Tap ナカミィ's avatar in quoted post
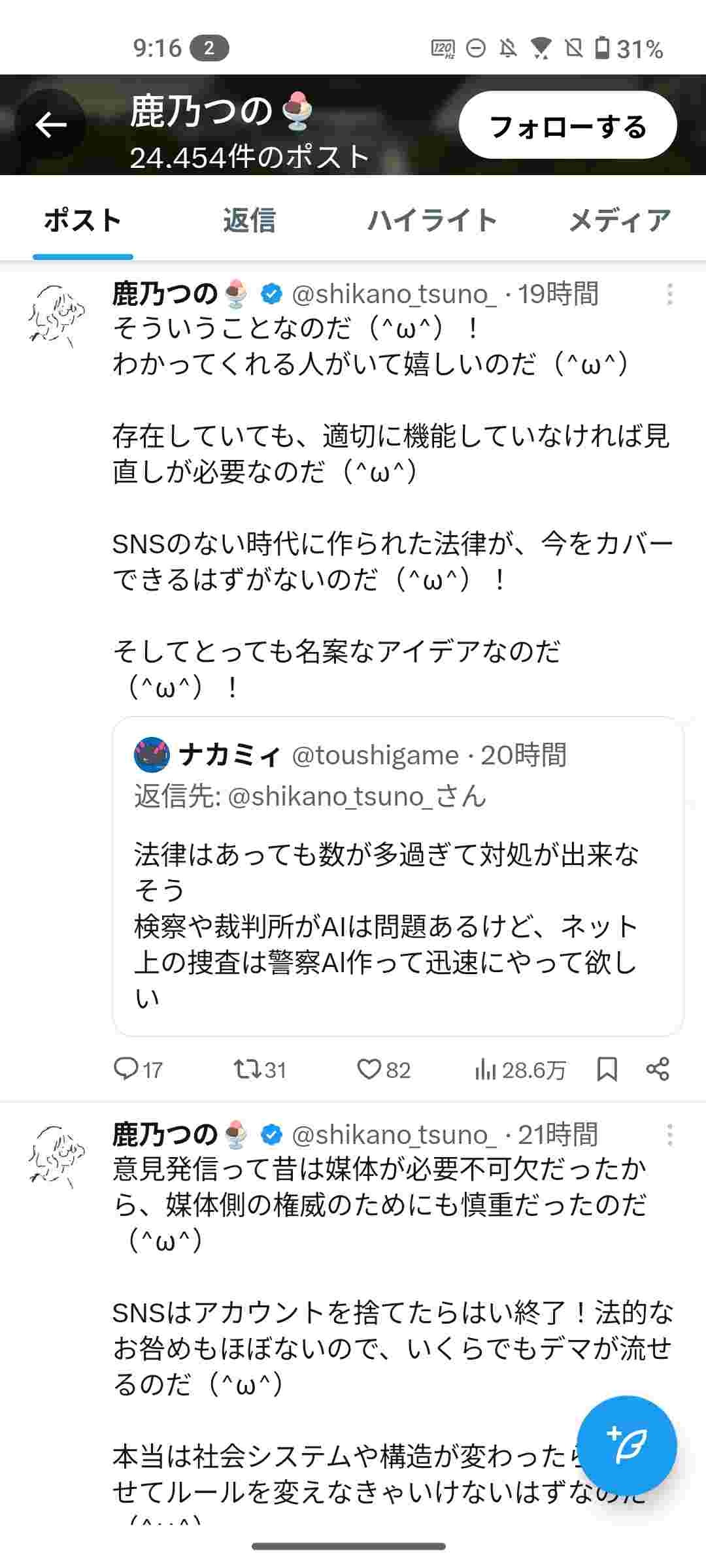This screenshot has width=706, height=1568. pos(152,755)
